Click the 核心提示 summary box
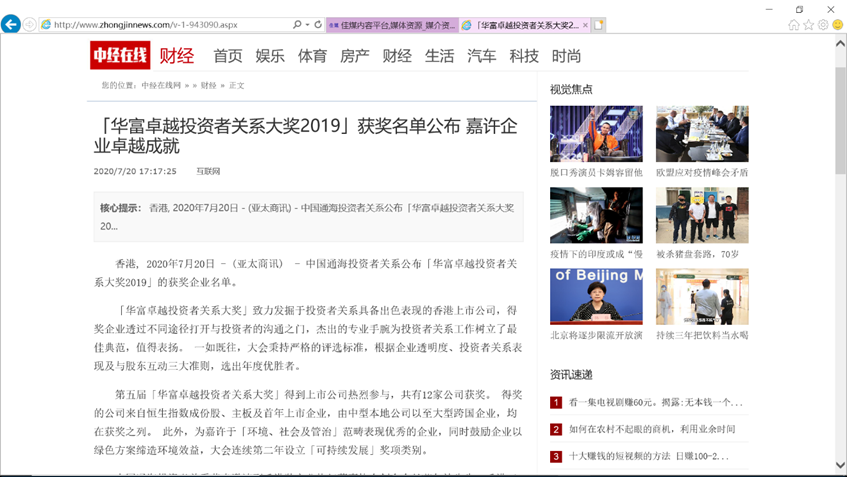This screenshot has height=477, width=847. pyautogui.click(x=308, y=217)
